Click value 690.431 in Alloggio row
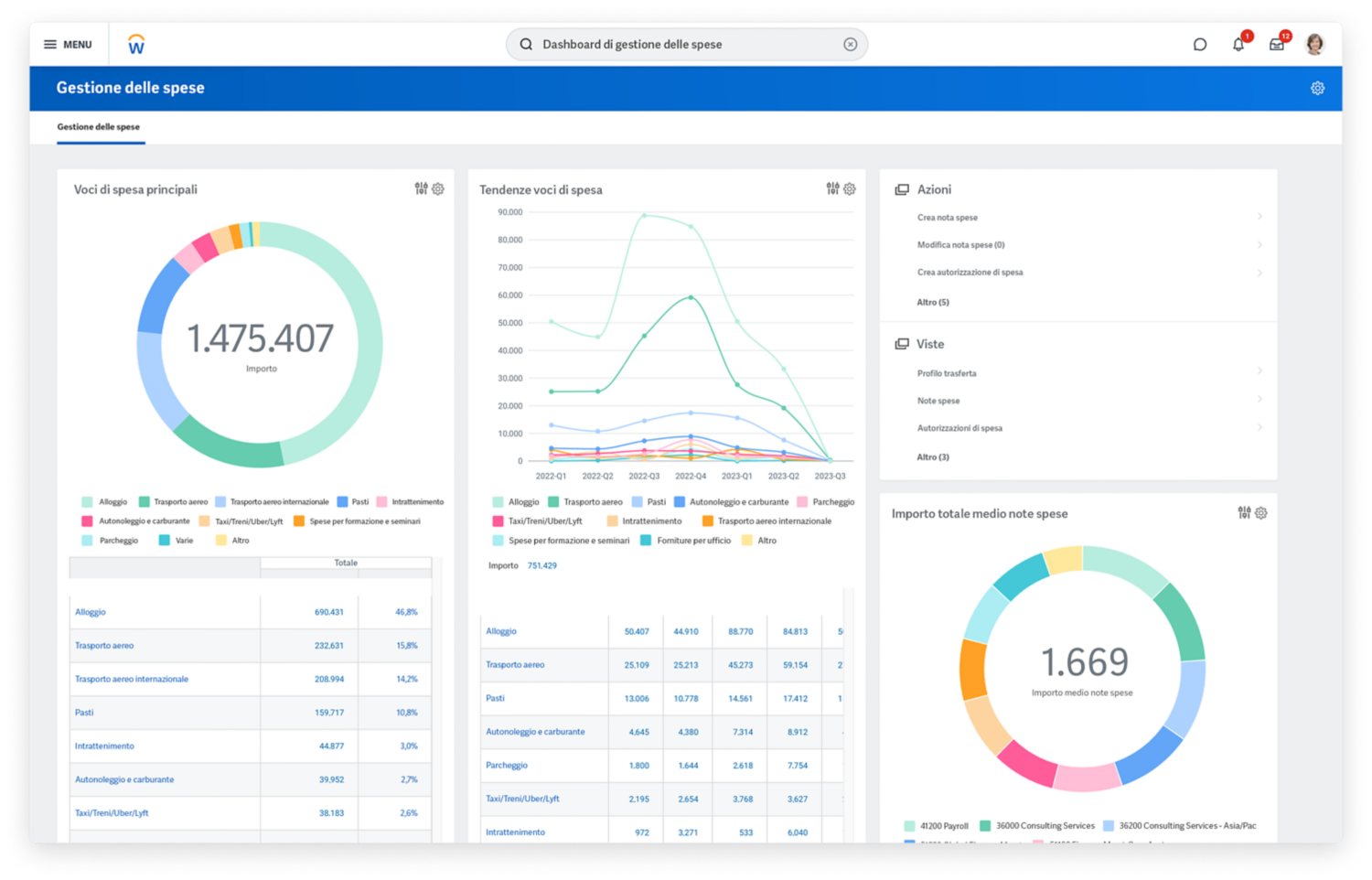 329,612
